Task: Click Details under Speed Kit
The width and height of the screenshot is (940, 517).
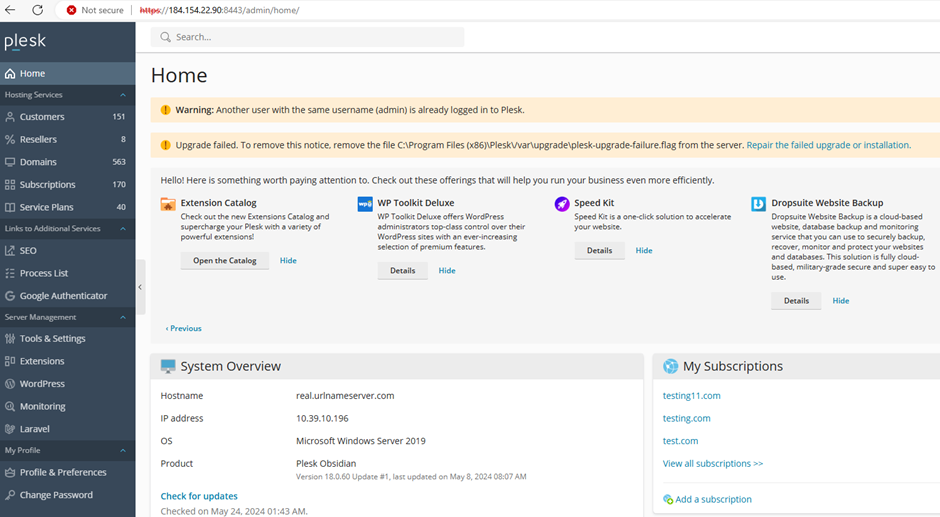Action: pyautogui.click(x=599, y=250)
